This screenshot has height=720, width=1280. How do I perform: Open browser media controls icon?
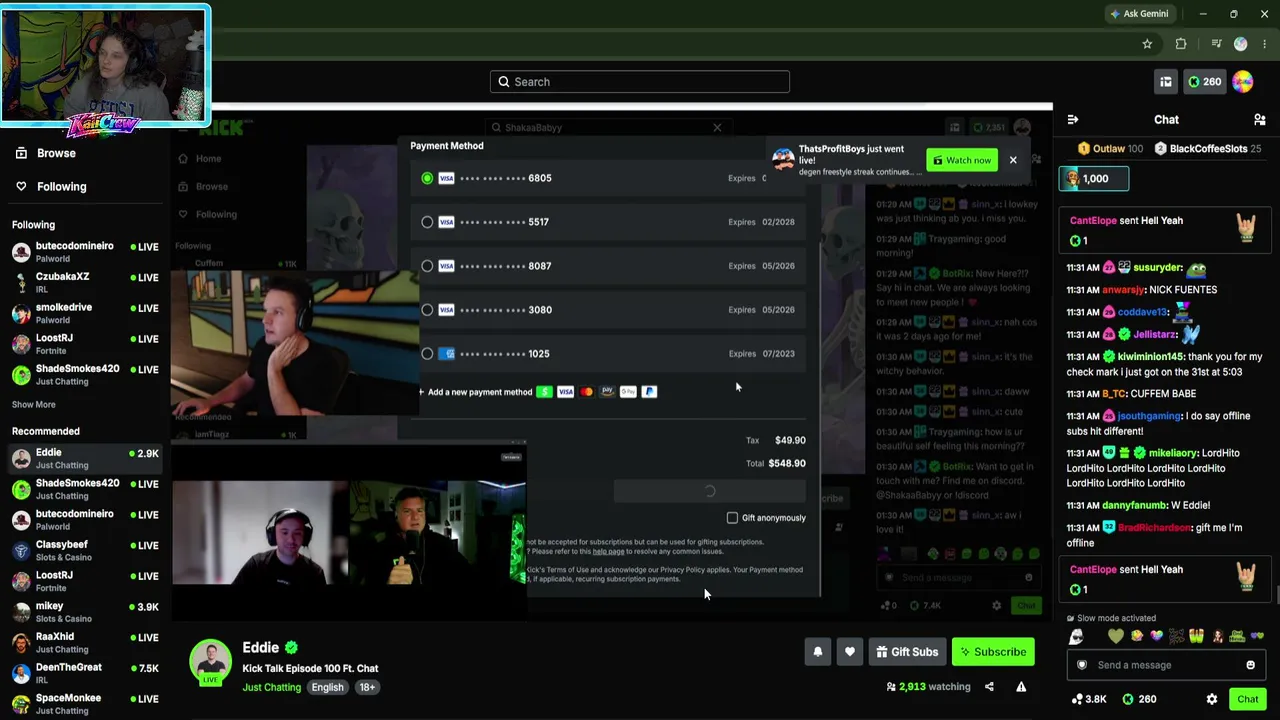pos(1216,44)
